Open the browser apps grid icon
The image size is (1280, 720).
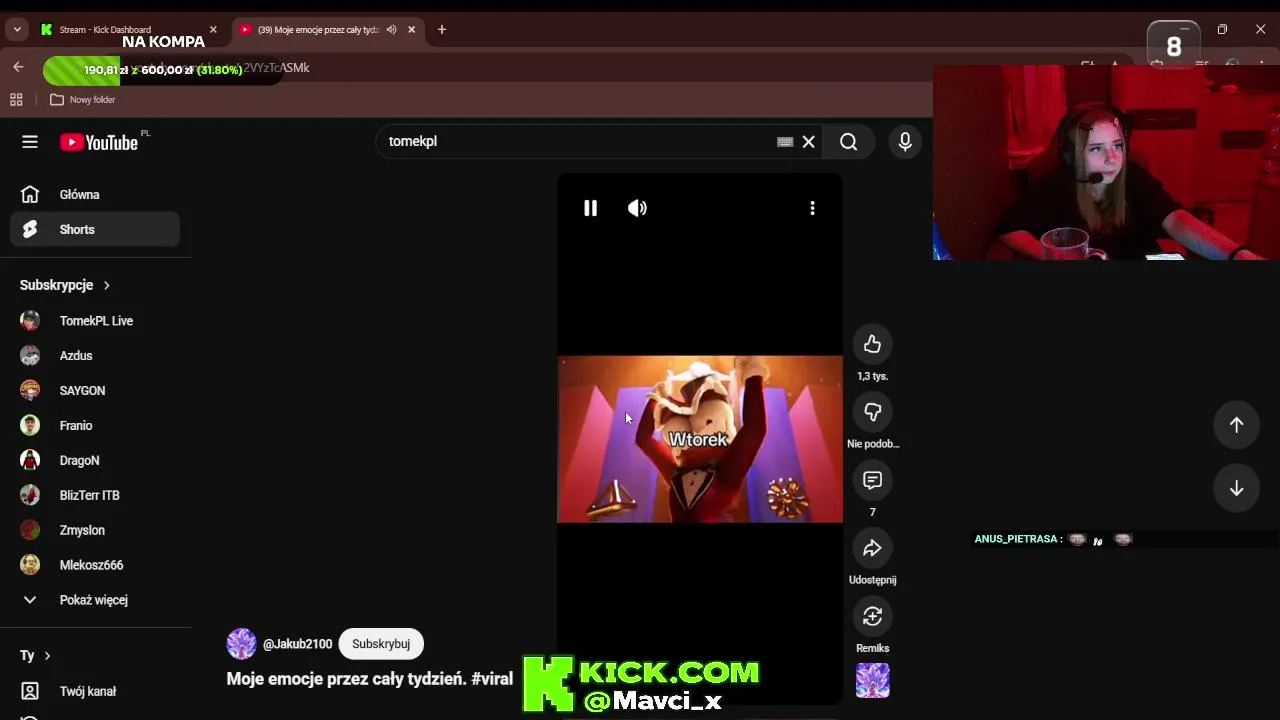point(16,100)
